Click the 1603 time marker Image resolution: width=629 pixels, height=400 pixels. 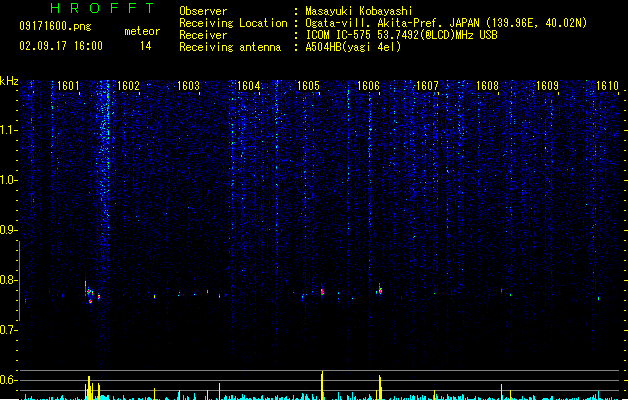tap(188, 86)
